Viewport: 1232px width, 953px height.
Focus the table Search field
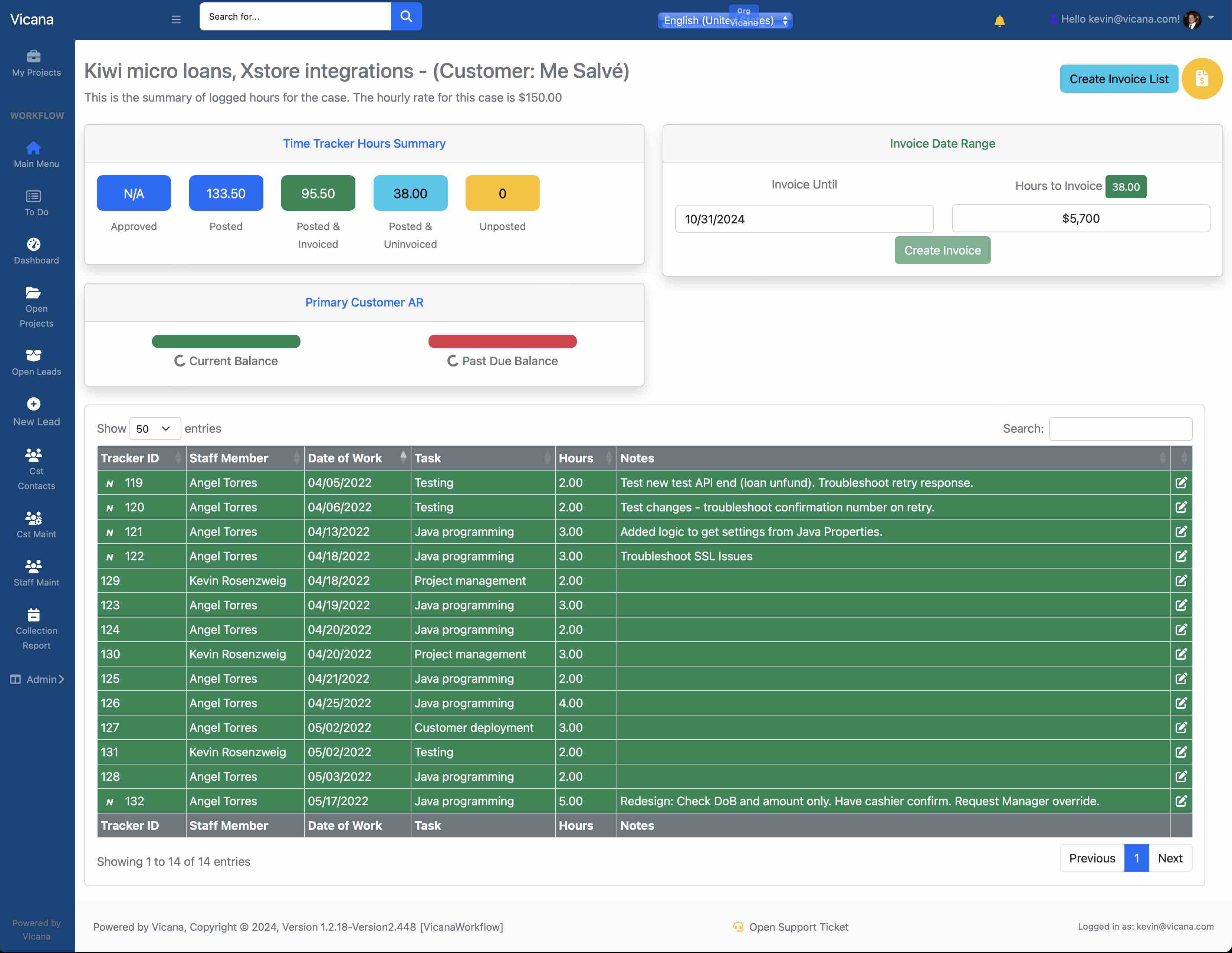[1120, 429]
